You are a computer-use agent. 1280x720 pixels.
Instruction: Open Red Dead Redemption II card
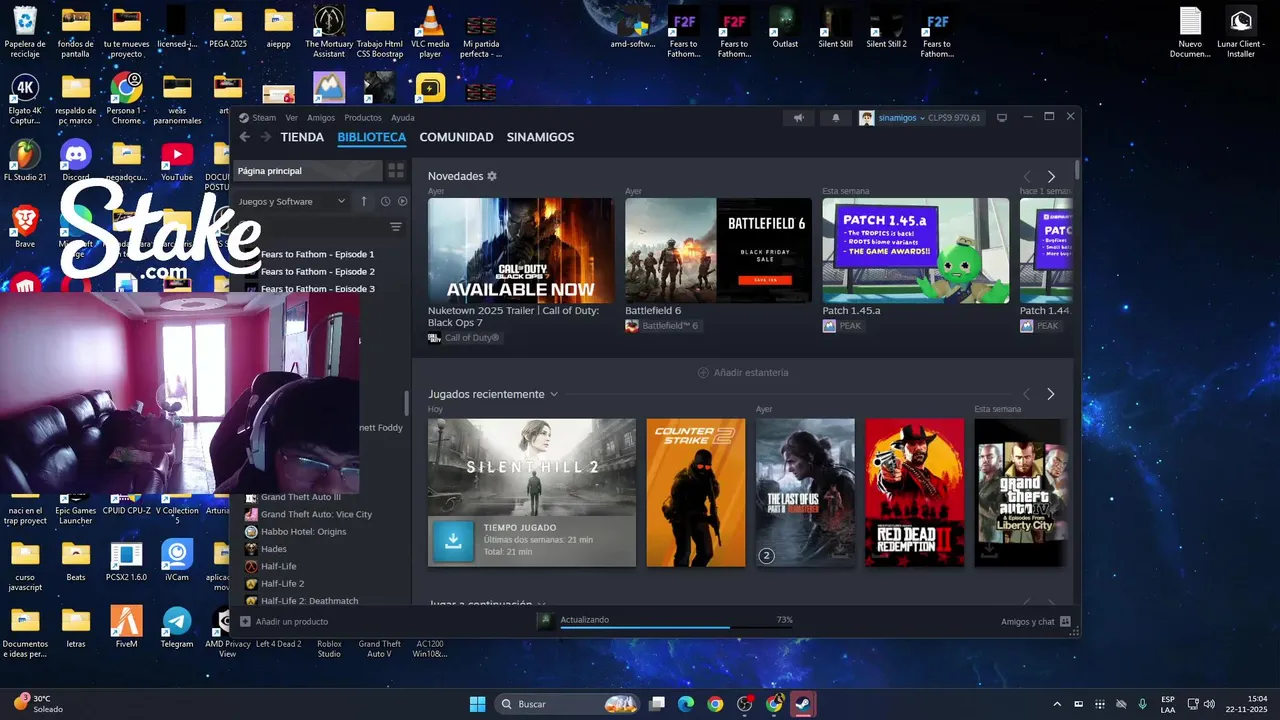[915, 492]
